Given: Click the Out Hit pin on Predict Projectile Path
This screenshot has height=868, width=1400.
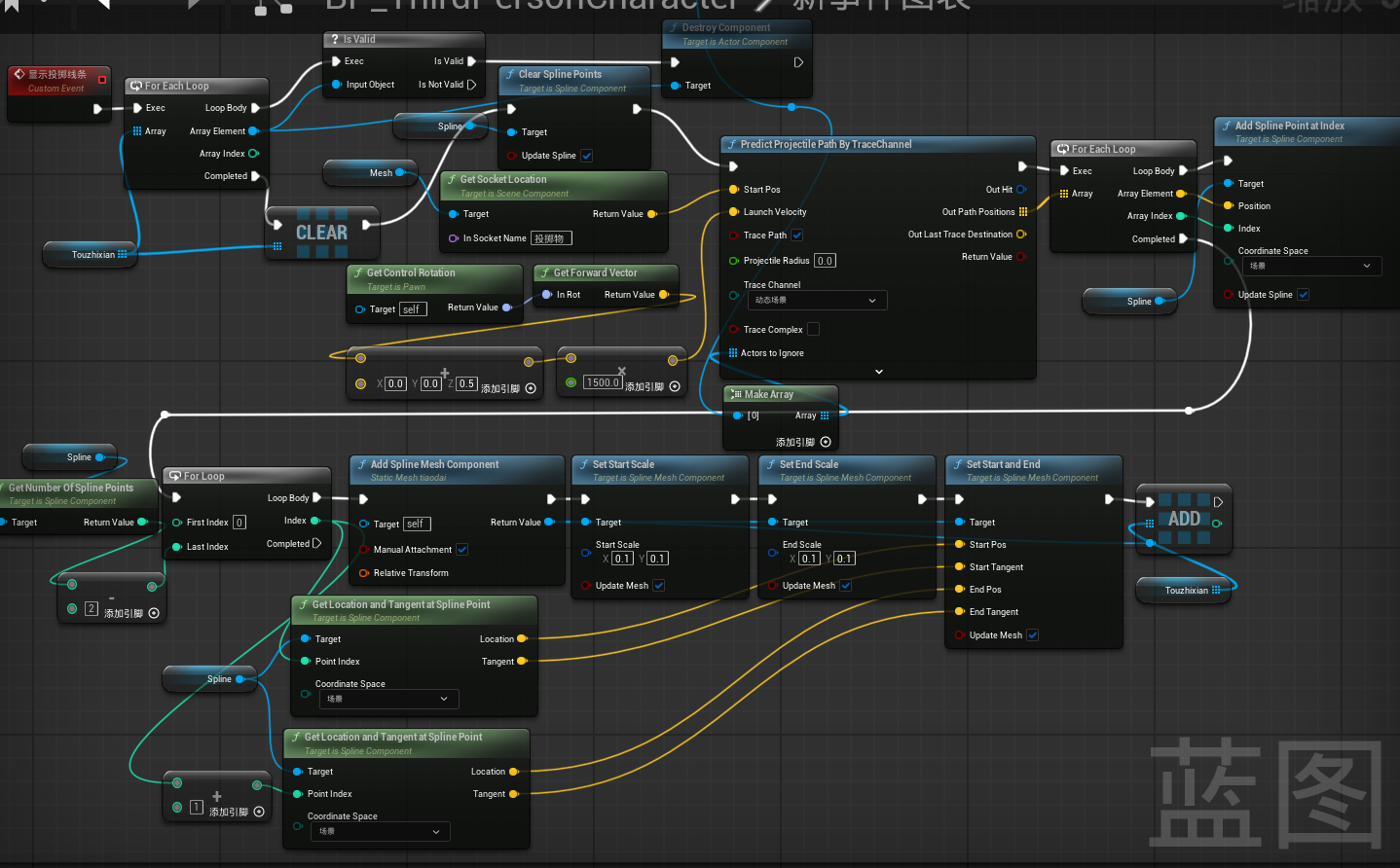Looking at the screenshot, I should (1021, 190).
